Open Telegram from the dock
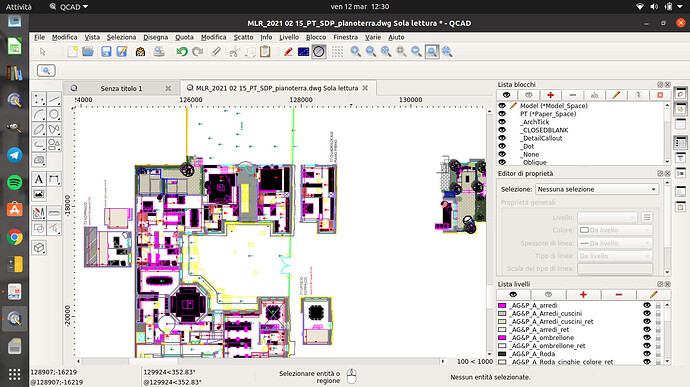The image size is (690, 387). tap(15, 155)
